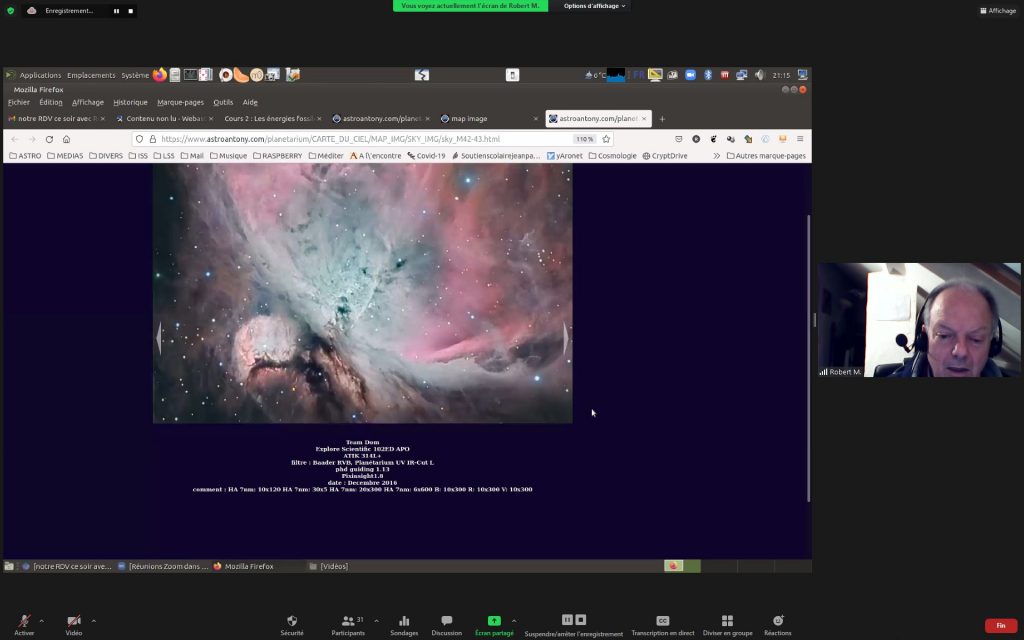This screenshot has height=640, width=1024.
Task: Open the Participants panel
Action: [348, 624]
